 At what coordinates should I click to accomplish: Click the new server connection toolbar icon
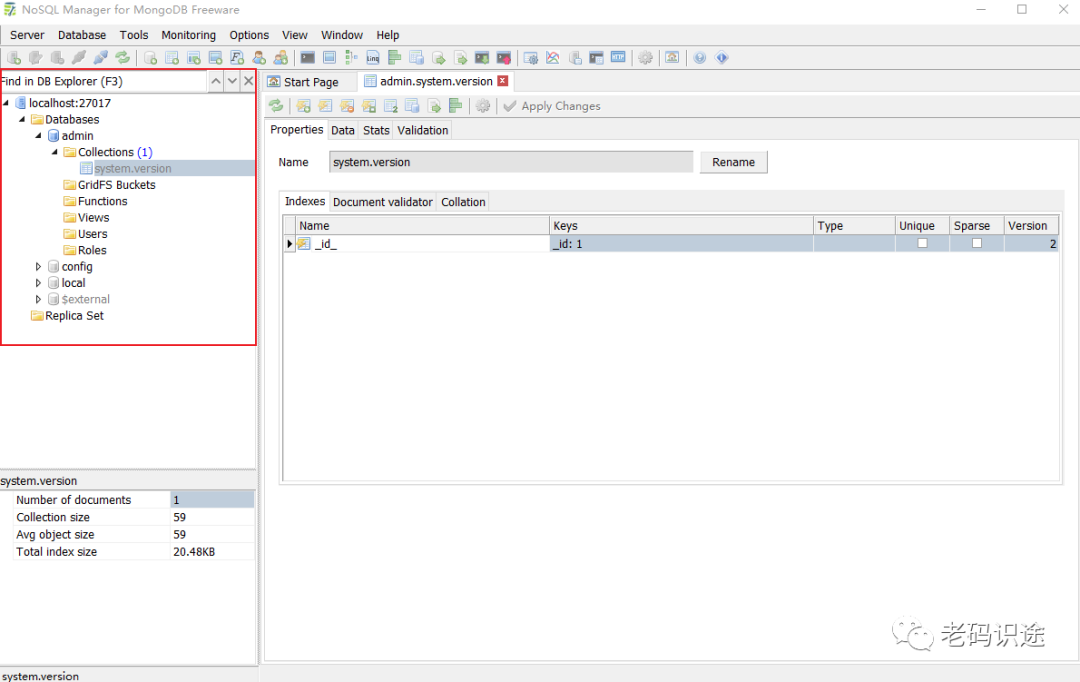[x=14, y=58]
